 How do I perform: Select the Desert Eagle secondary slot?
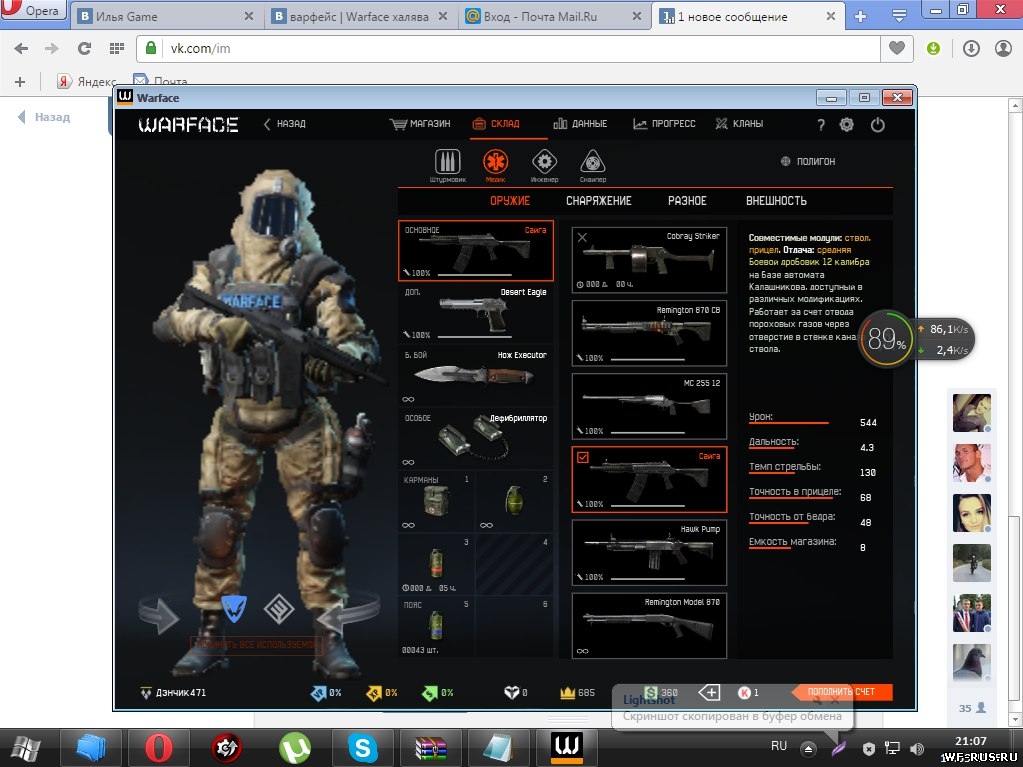(x=476, y=314)
